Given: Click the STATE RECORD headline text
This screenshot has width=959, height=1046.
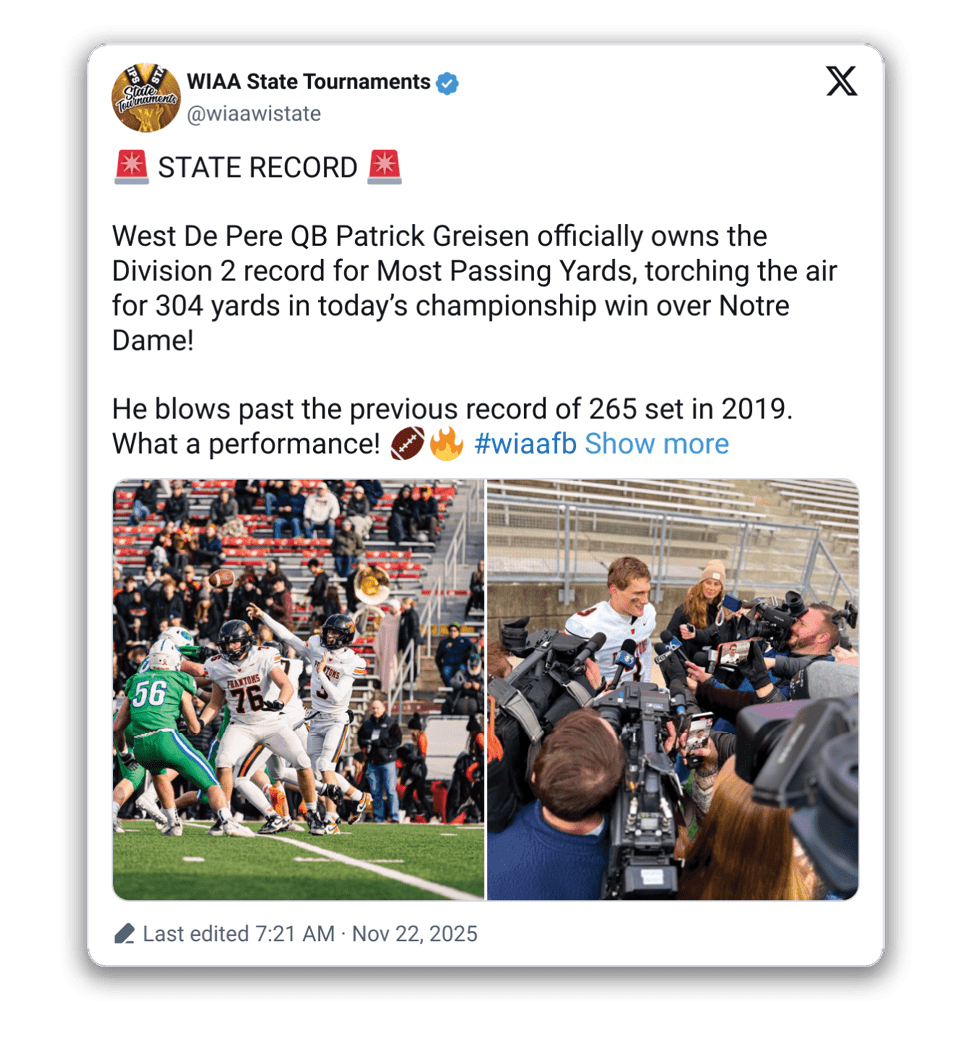Looking at the screenshot, I should click(257, 167).
